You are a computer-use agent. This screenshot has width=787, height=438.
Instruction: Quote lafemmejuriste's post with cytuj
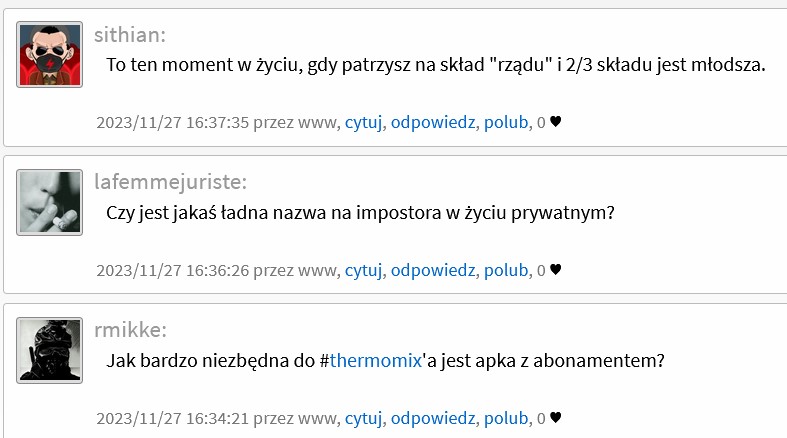[x=363, y=270]
